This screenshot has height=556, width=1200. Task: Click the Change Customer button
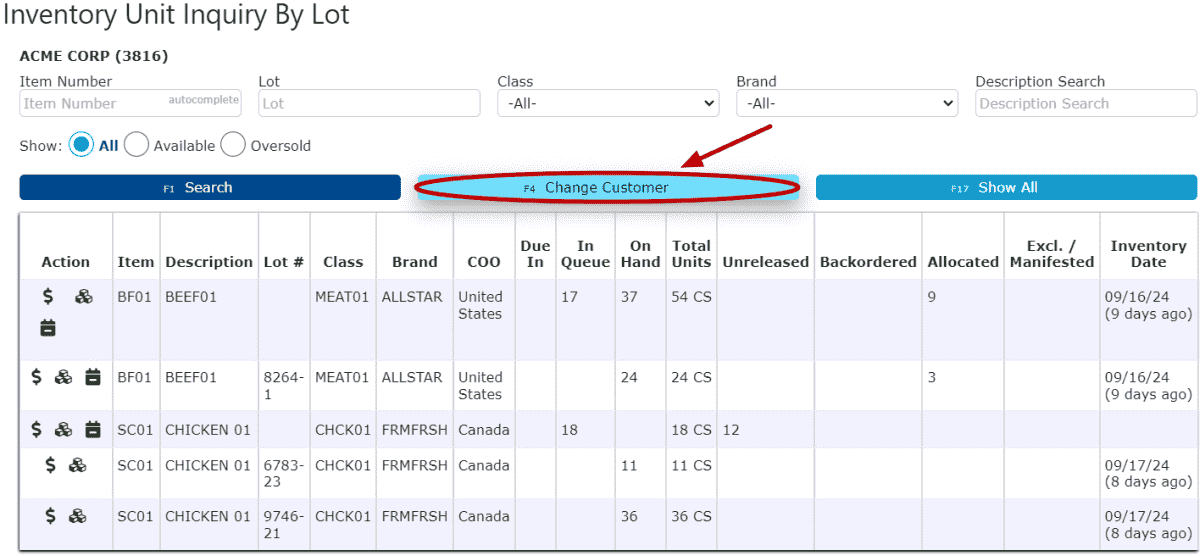[607, 187]
